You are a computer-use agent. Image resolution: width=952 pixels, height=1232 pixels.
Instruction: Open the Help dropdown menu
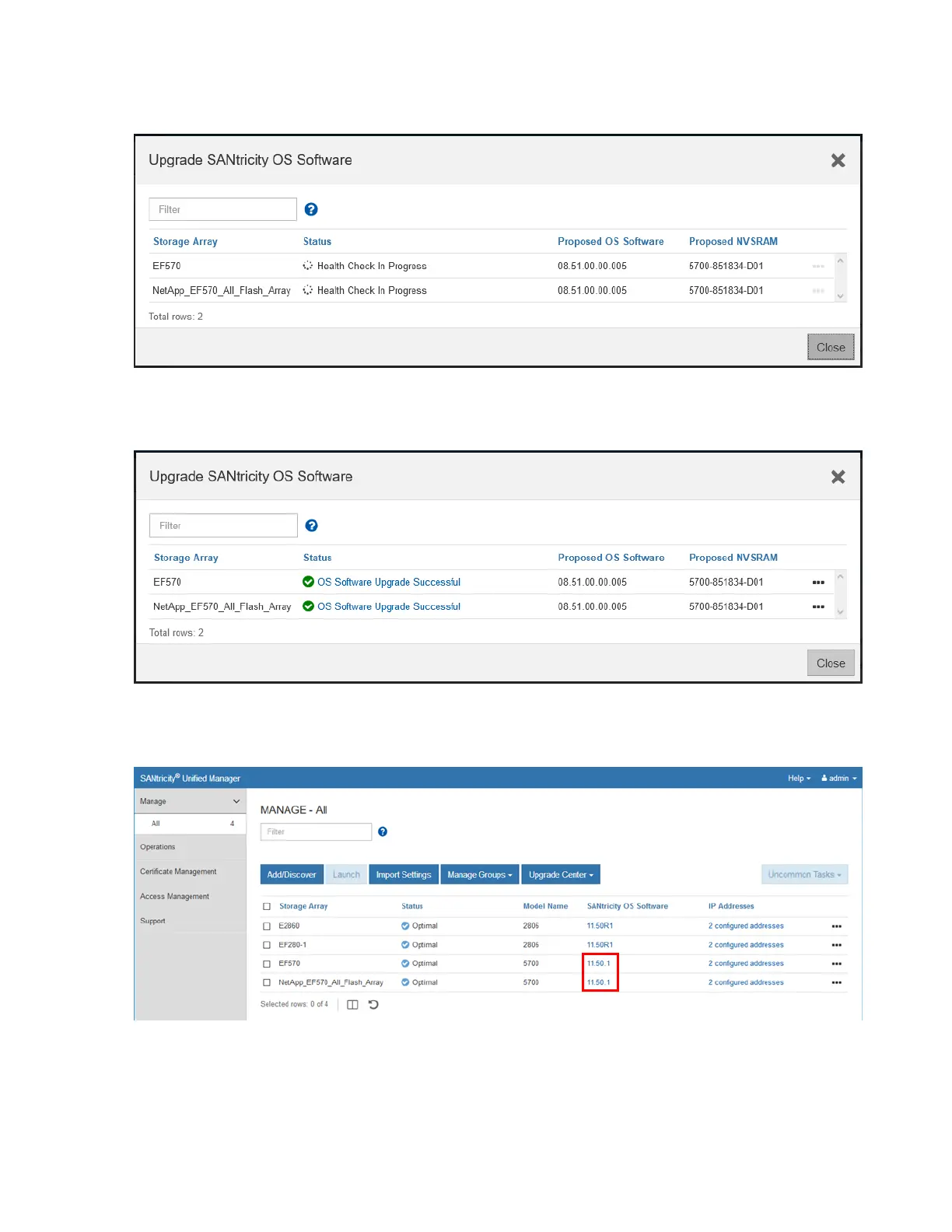[799, 779]
